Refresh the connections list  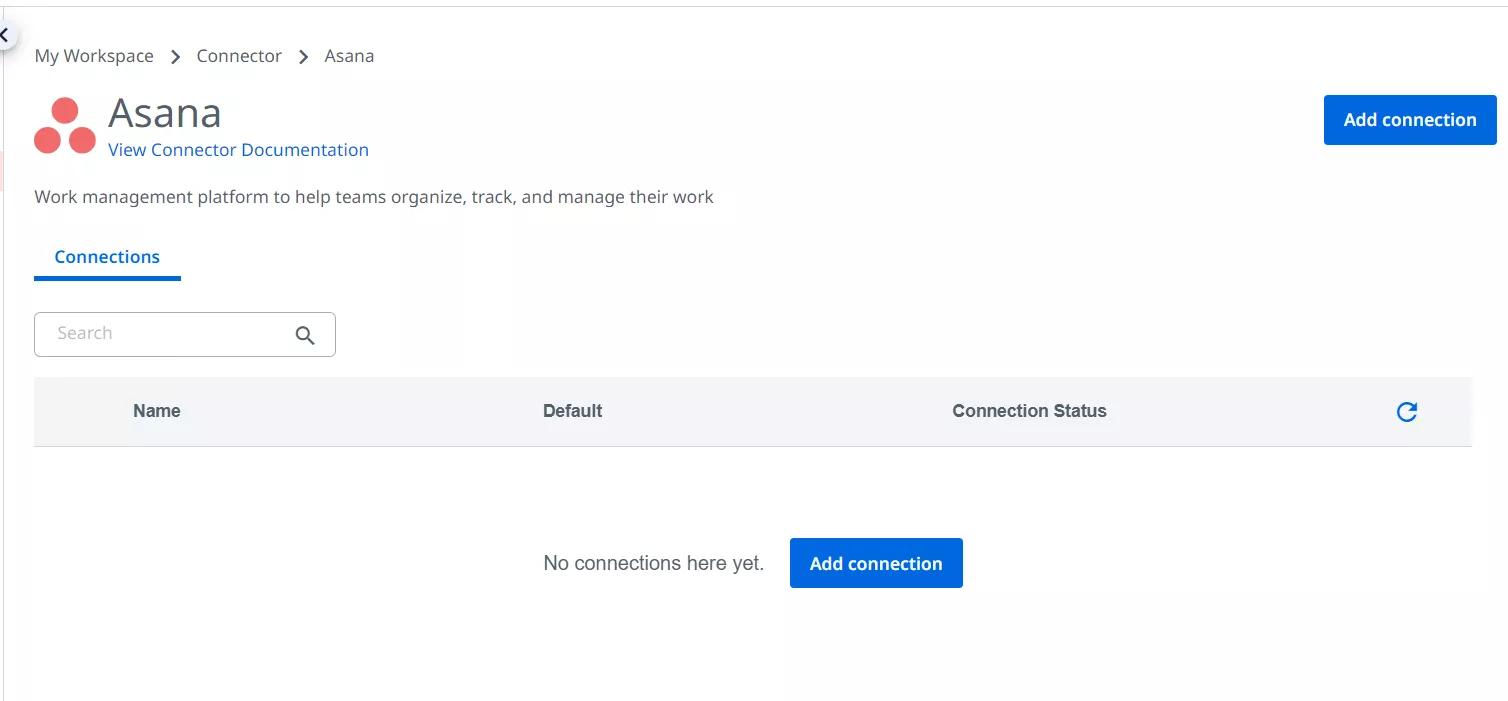coord(1406,412)
